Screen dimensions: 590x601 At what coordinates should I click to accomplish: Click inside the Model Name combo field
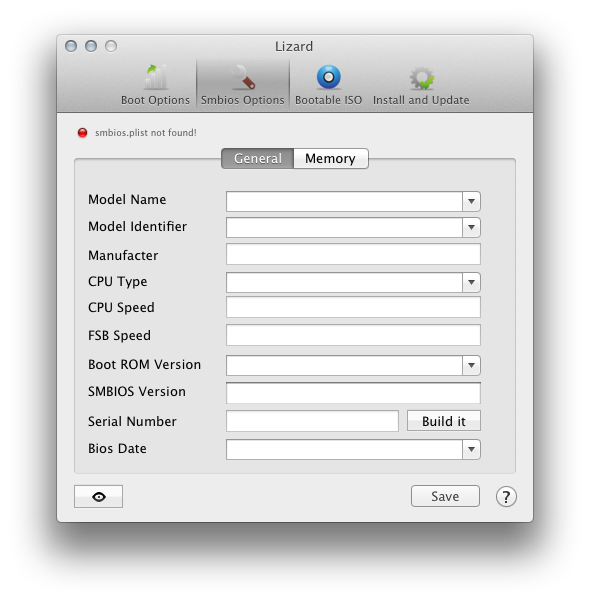point(344,201)
